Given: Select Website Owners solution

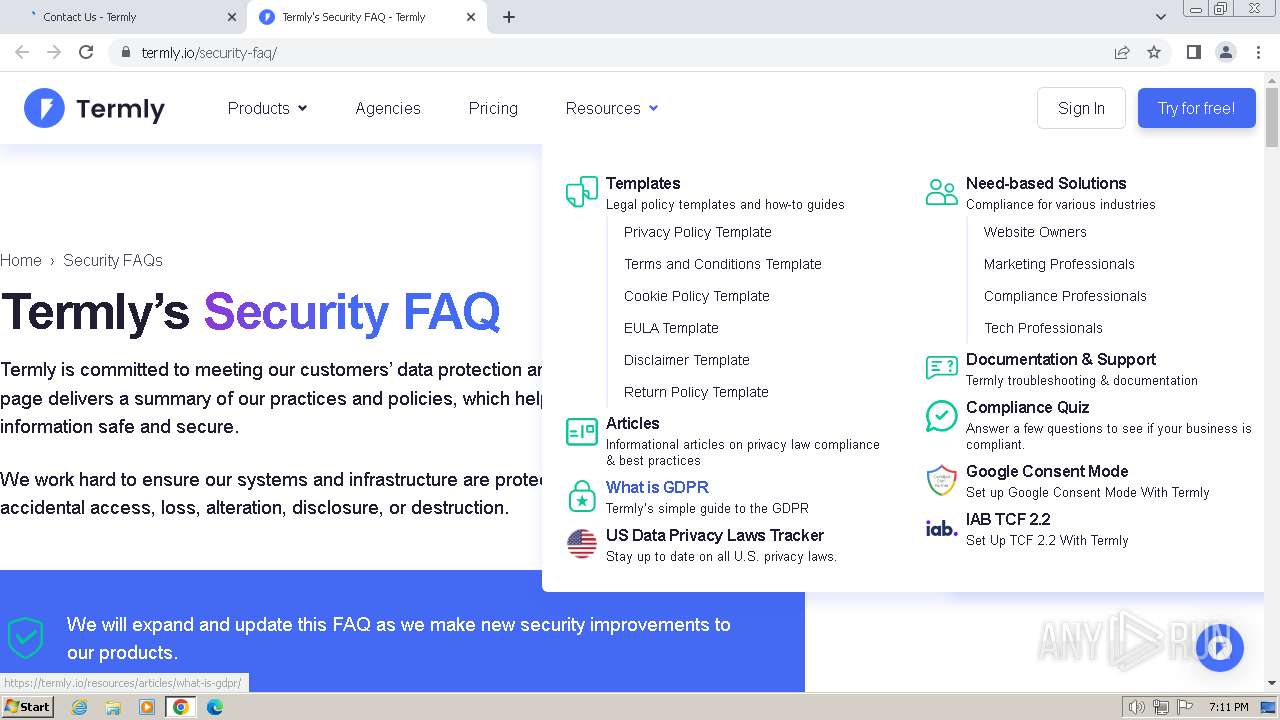Looking at the screenshot, I should (x=1035, y=232).
